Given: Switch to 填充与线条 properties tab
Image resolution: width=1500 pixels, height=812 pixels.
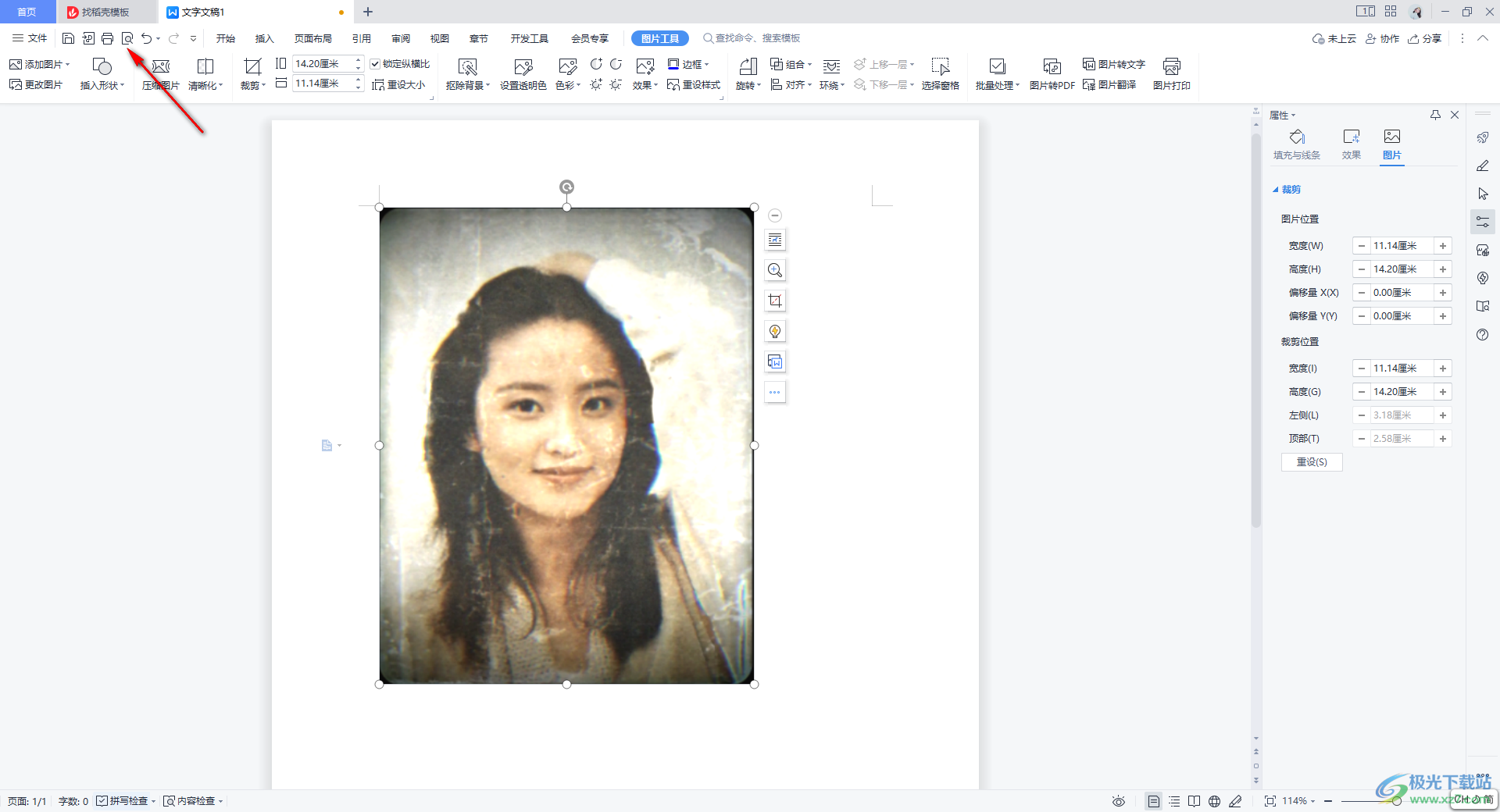Looking at the screenshot, I should pyautogui.click(x=1297, y=145).
